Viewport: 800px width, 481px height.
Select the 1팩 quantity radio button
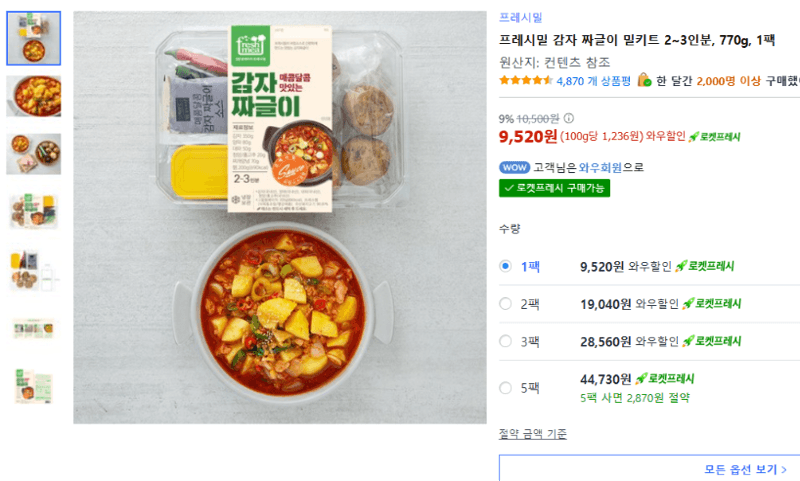click(505, 266)
